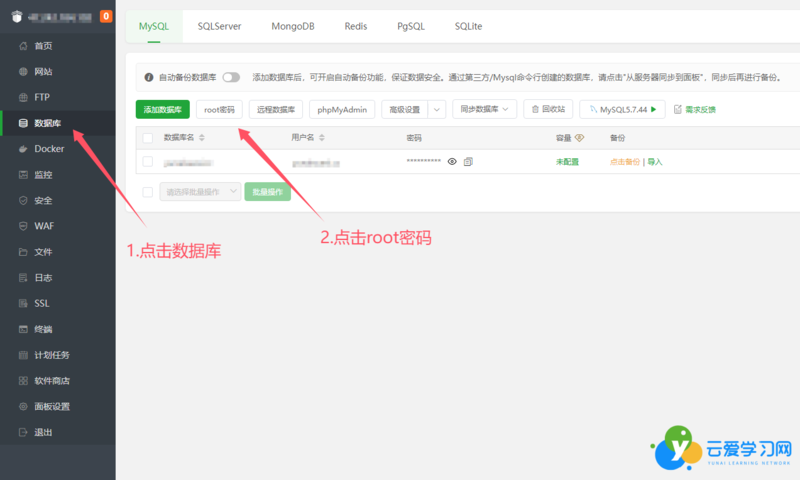
Task: Click the 退出 logout icon in sidebar
Action: 23,432
